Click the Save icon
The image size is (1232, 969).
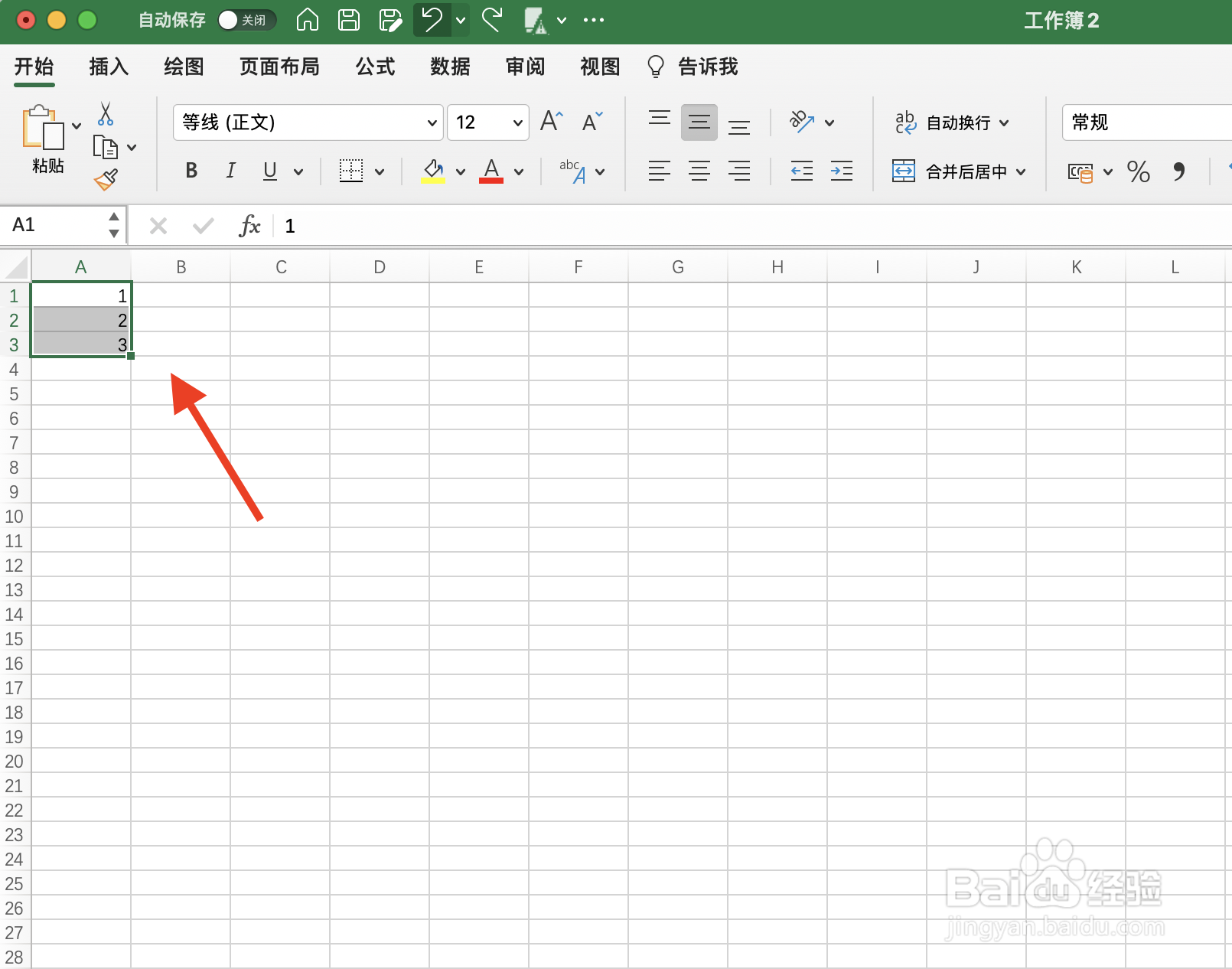coord(349,21)
